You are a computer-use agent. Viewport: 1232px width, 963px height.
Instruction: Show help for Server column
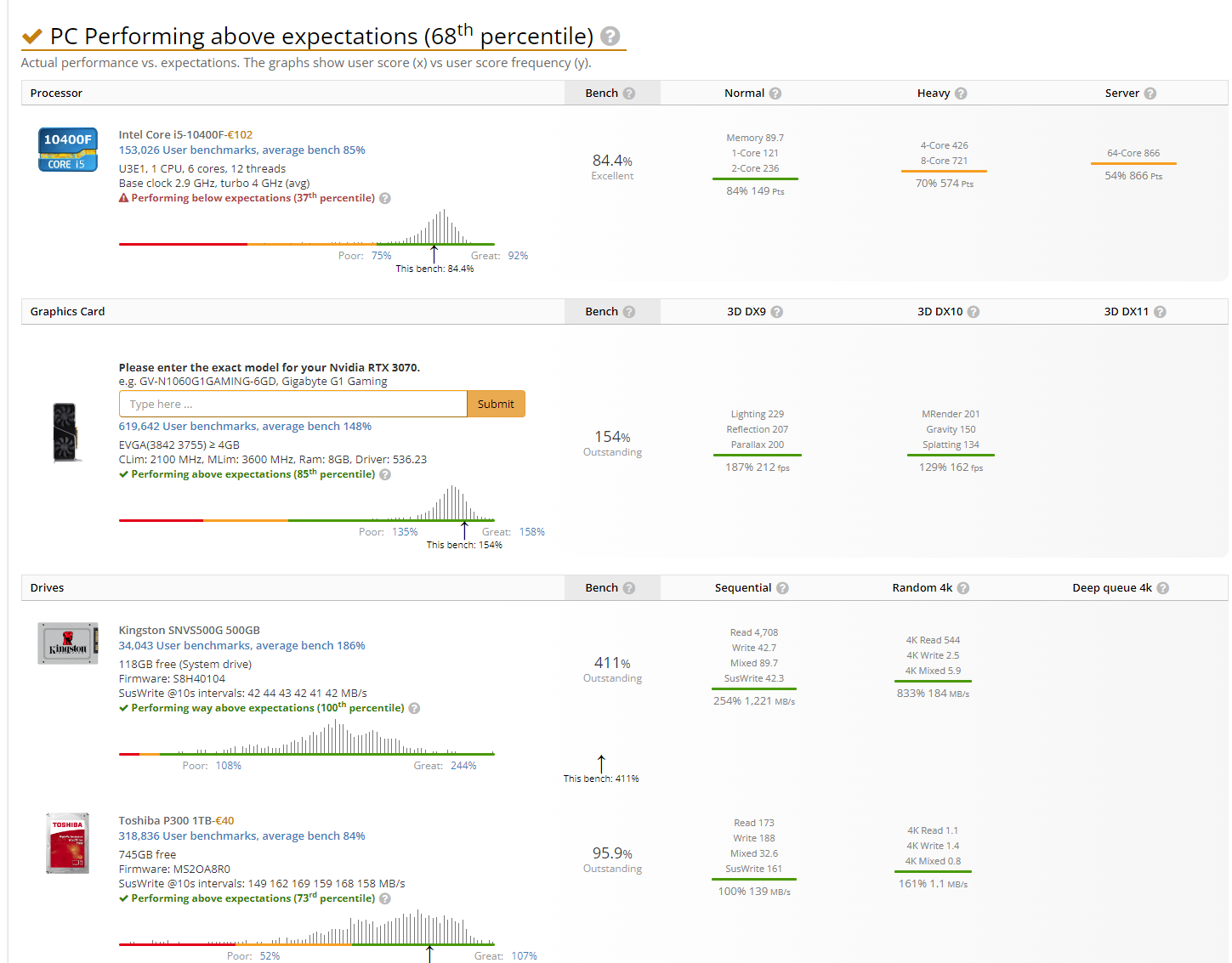pyautogui.click(x=1150, y=93)
